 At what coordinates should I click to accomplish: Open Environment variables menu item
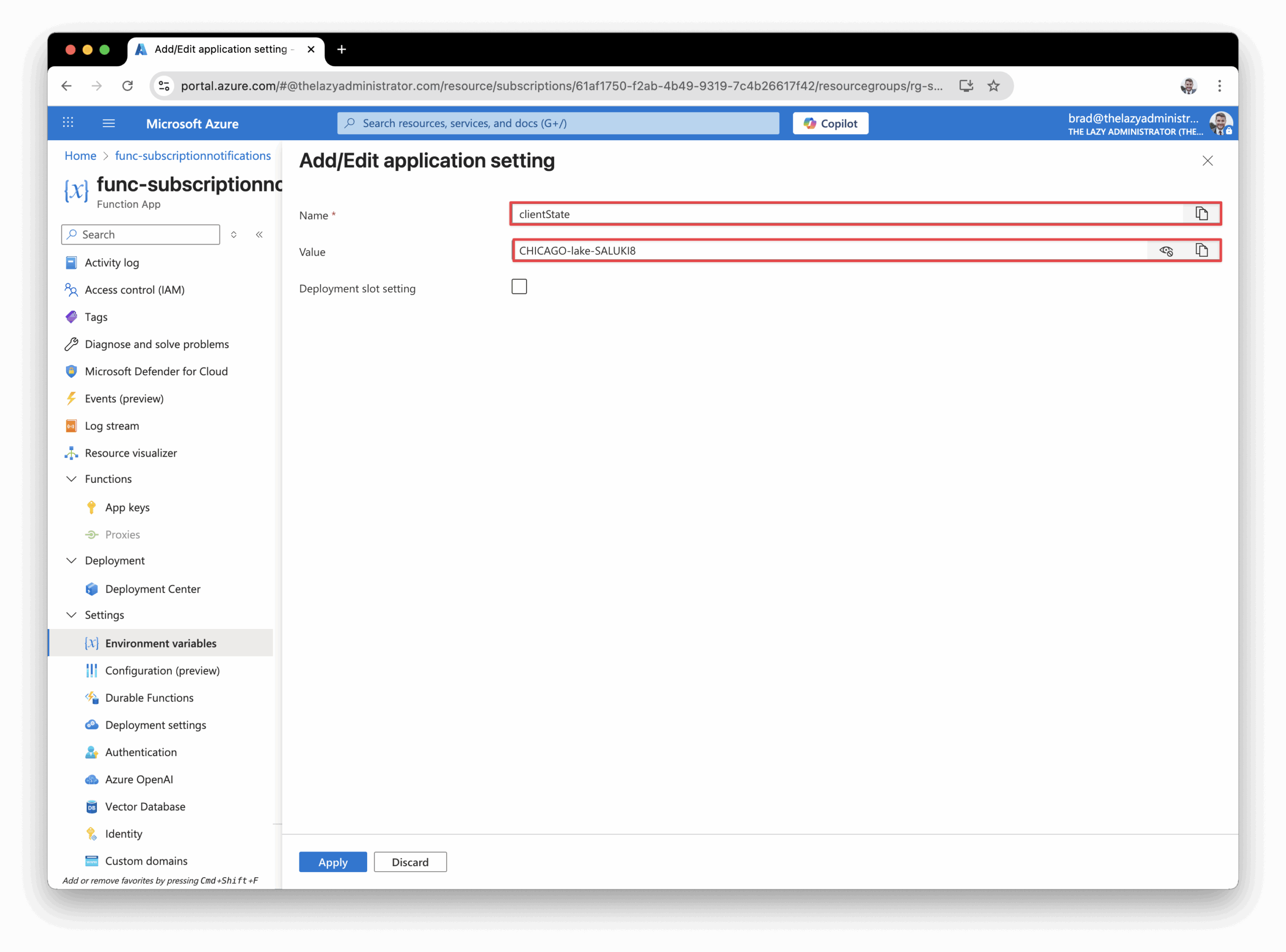161,643
